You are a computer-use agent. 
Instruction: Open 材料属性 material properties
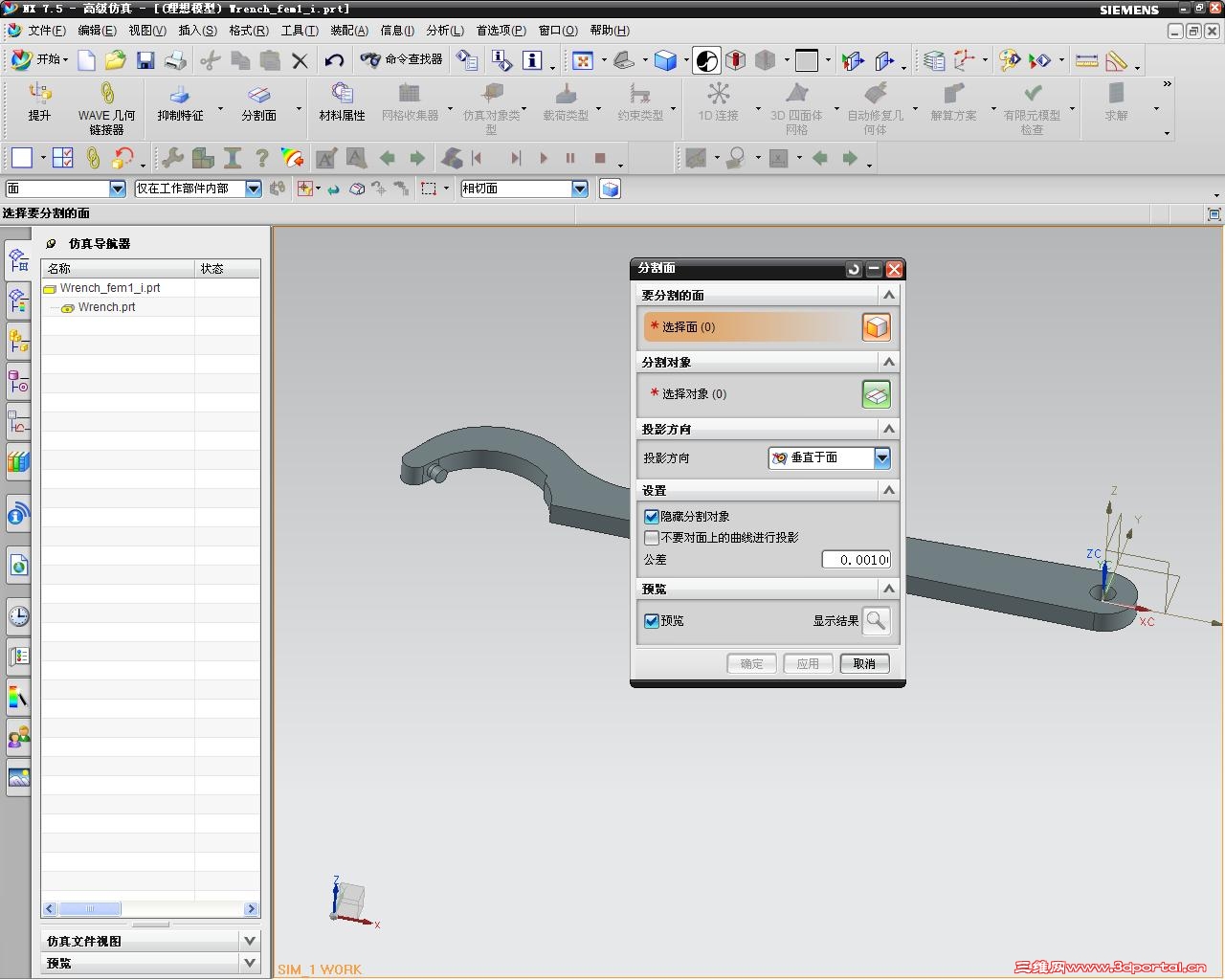[342, 102]
